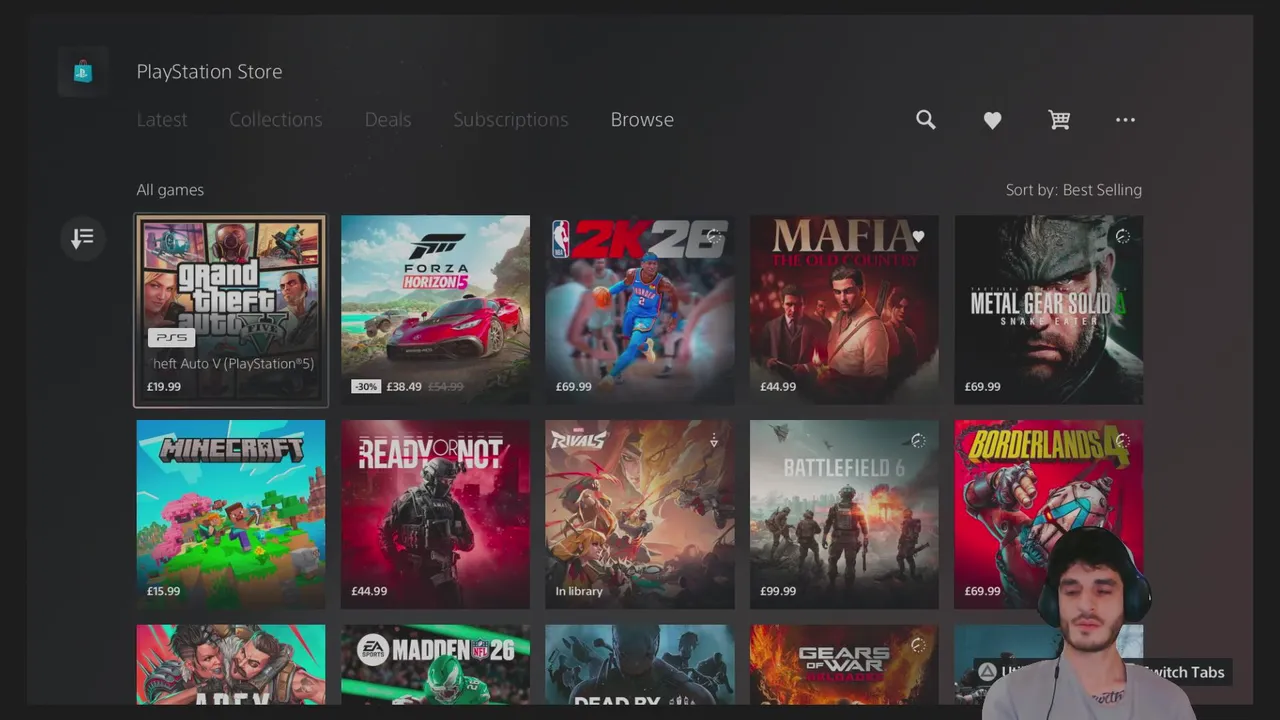This screenshot has width=1280, height=720.
Task: Open the Madden NFL 26 tile
Action: 435,664
